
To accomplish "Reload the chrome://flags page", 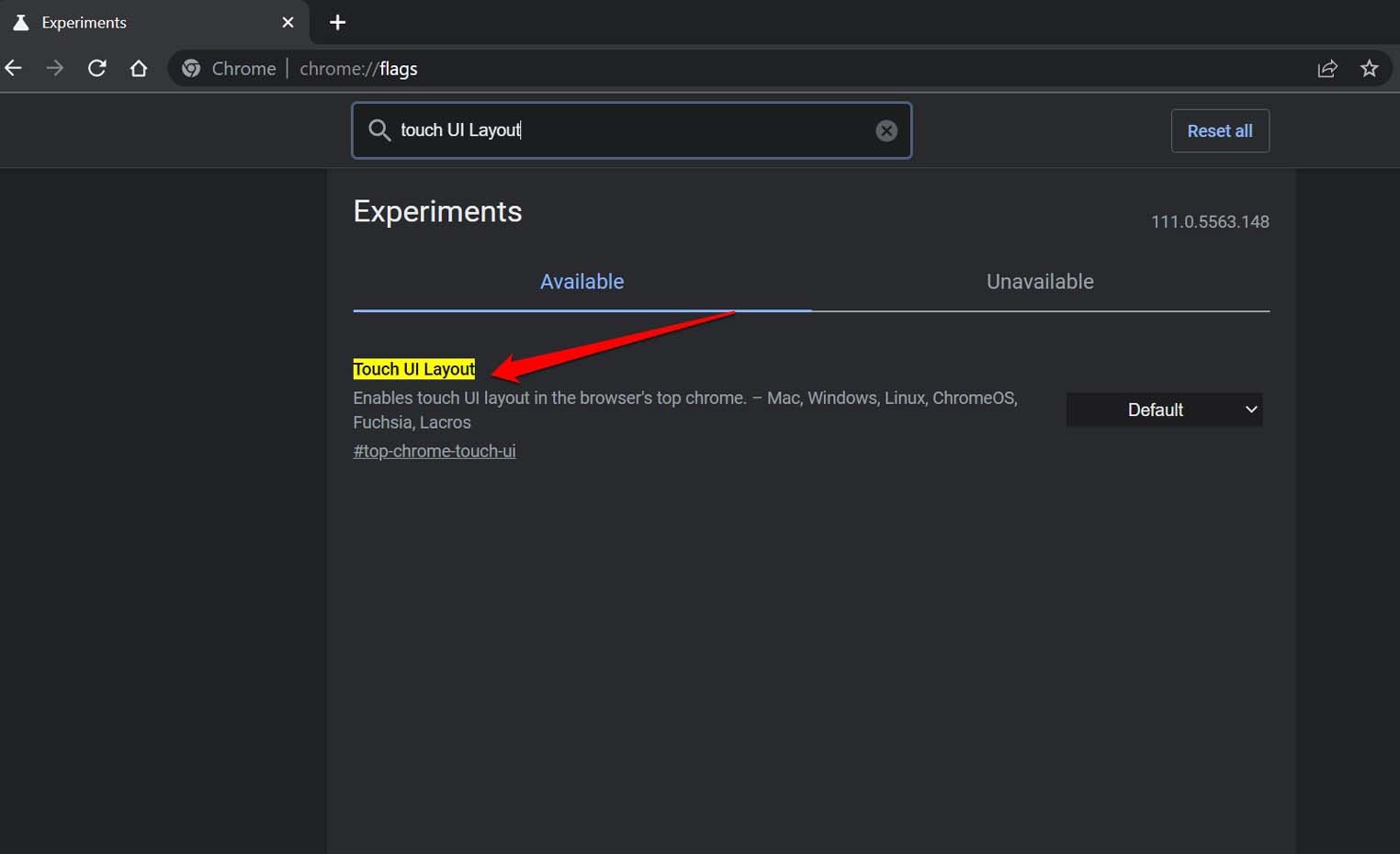I will coord(96,68).
